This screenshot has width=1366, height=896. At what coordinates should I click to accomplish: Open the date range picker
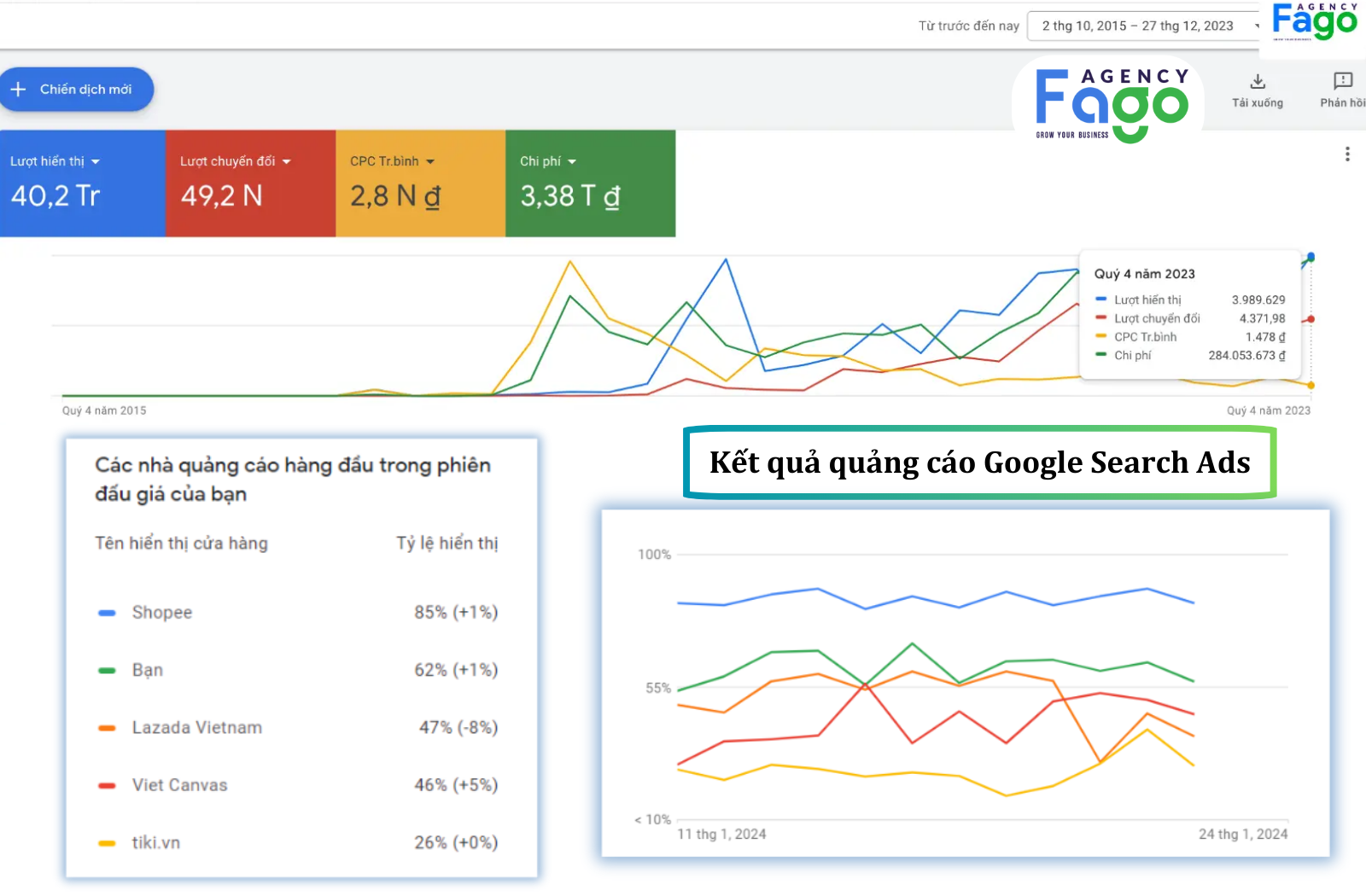click(x=1146, y=26)
